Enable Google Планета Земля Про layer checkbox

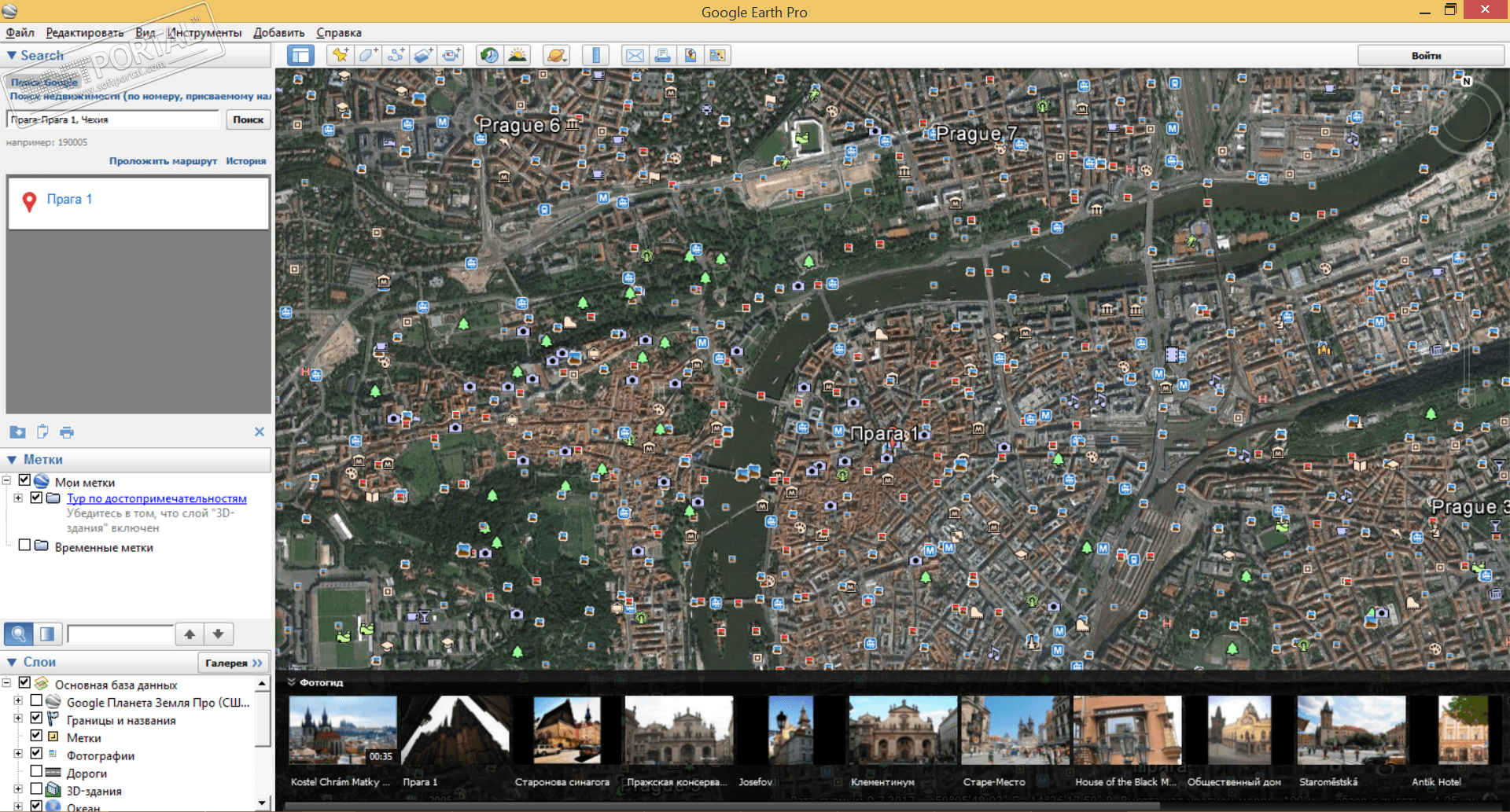coord(36,700)
